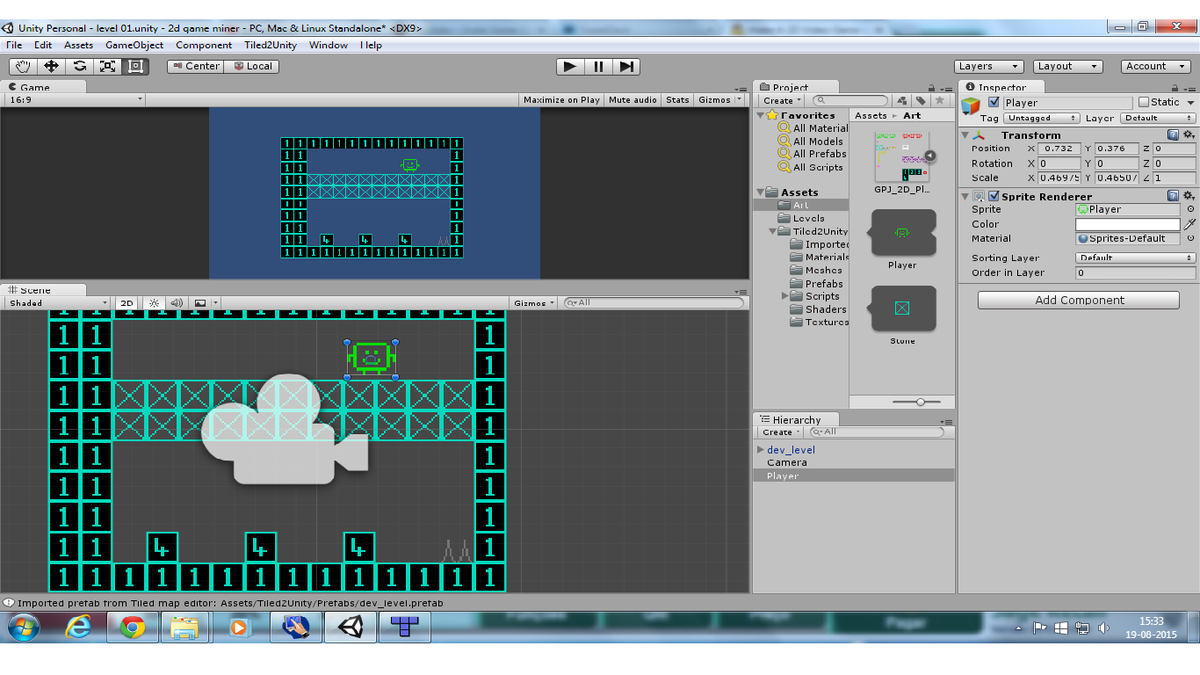Select the Rotate tool
Viewport: 1200px width, 675px height.
tap(79, 66)
